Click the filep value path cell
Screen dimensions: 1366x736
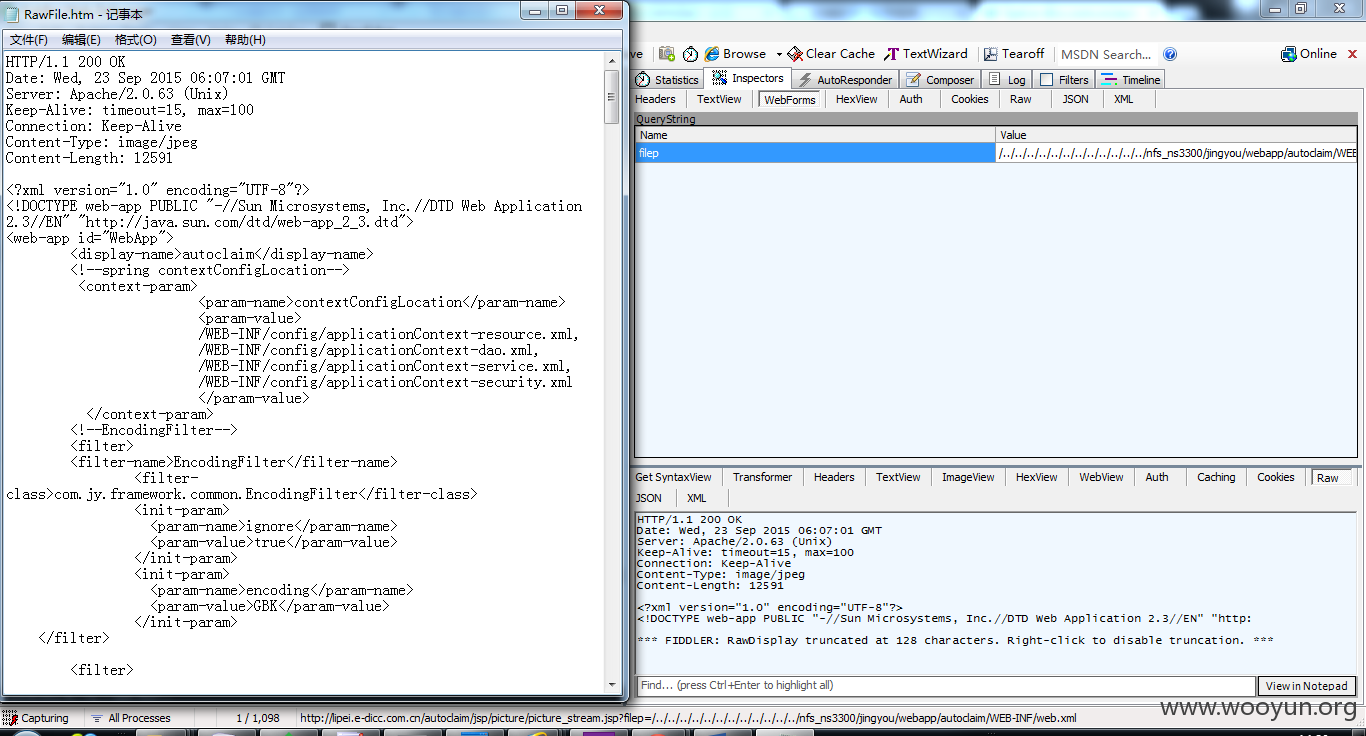[x=1177, y=153]
